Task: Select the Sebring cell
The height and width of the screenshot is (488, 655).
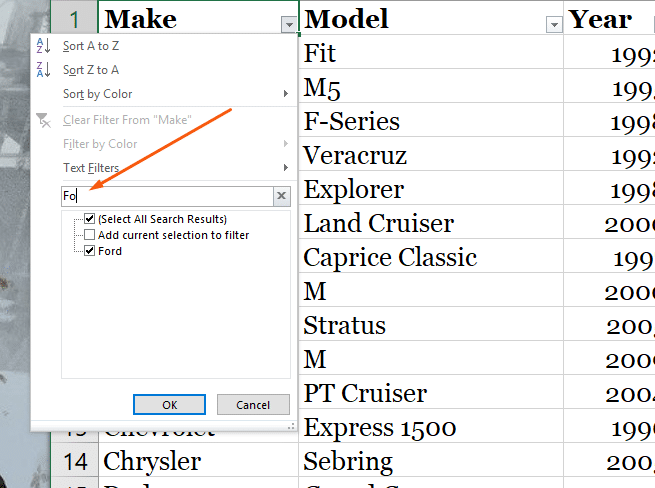Action: click(x=431, y=461)
